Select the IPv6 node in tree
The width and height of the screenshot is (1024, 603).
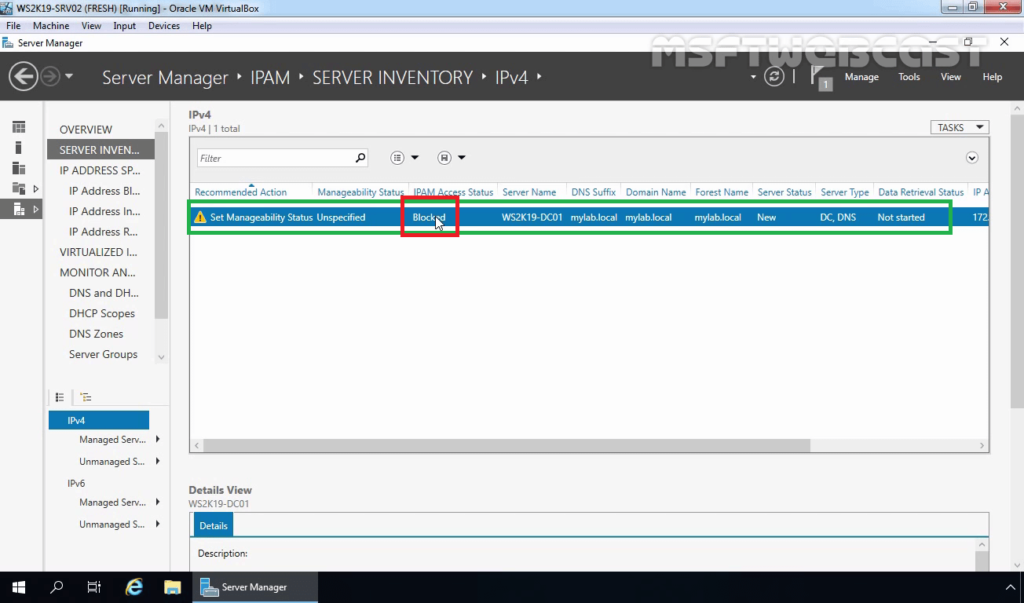coord(76,483)
